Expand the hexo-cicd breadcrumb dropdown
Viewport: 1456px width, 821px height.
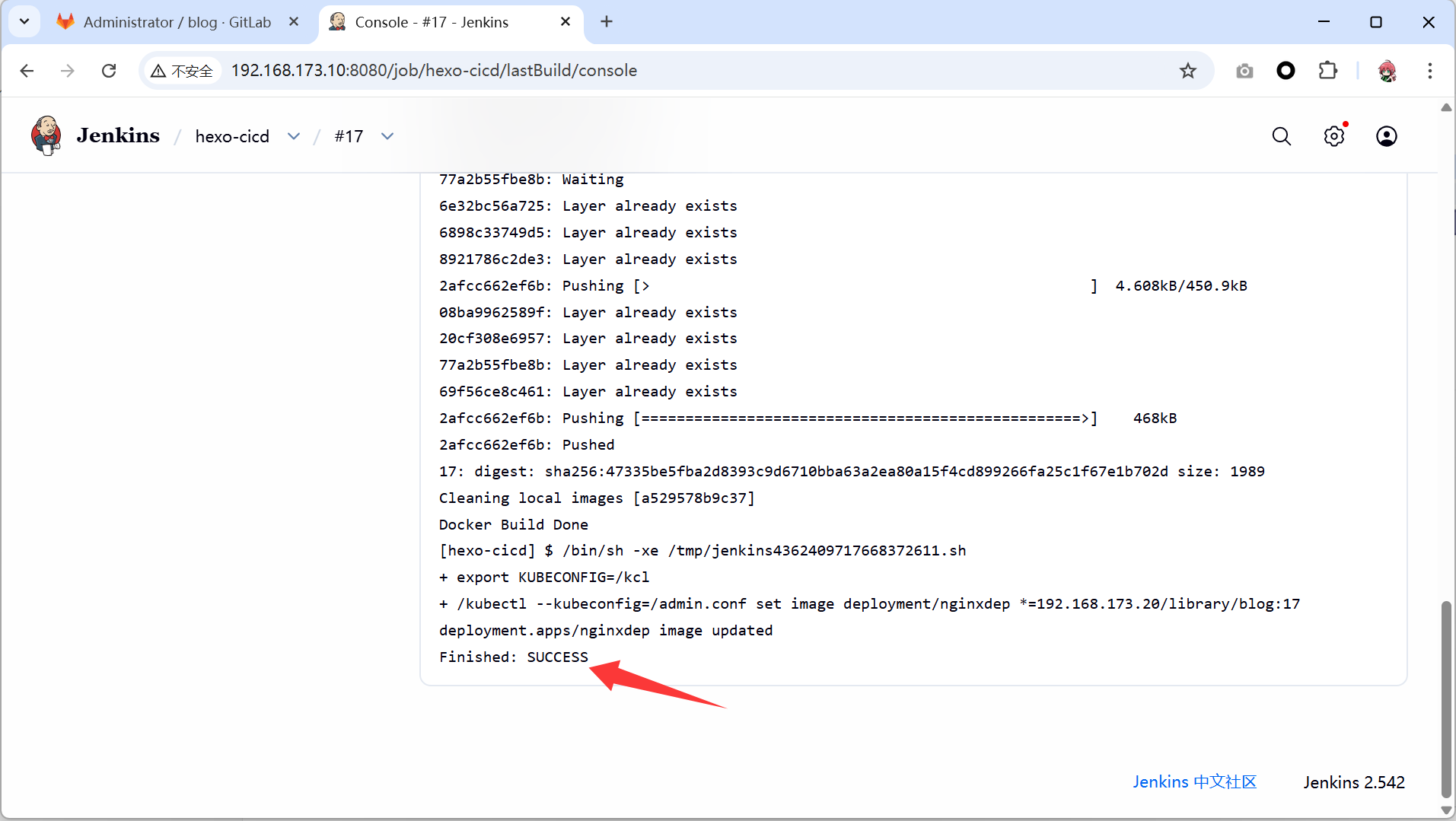[294, 136]
